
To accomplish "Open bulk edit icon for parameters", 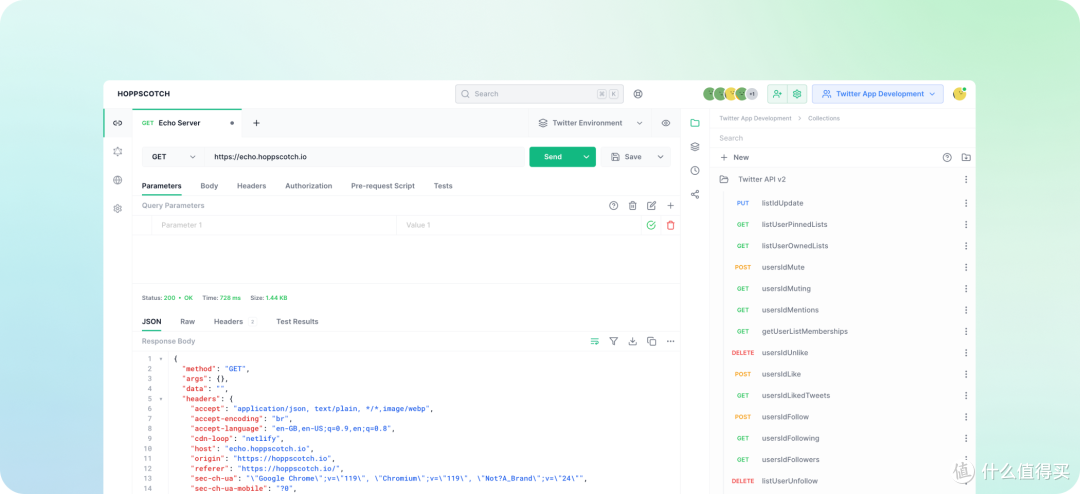I will pos(652,205).
